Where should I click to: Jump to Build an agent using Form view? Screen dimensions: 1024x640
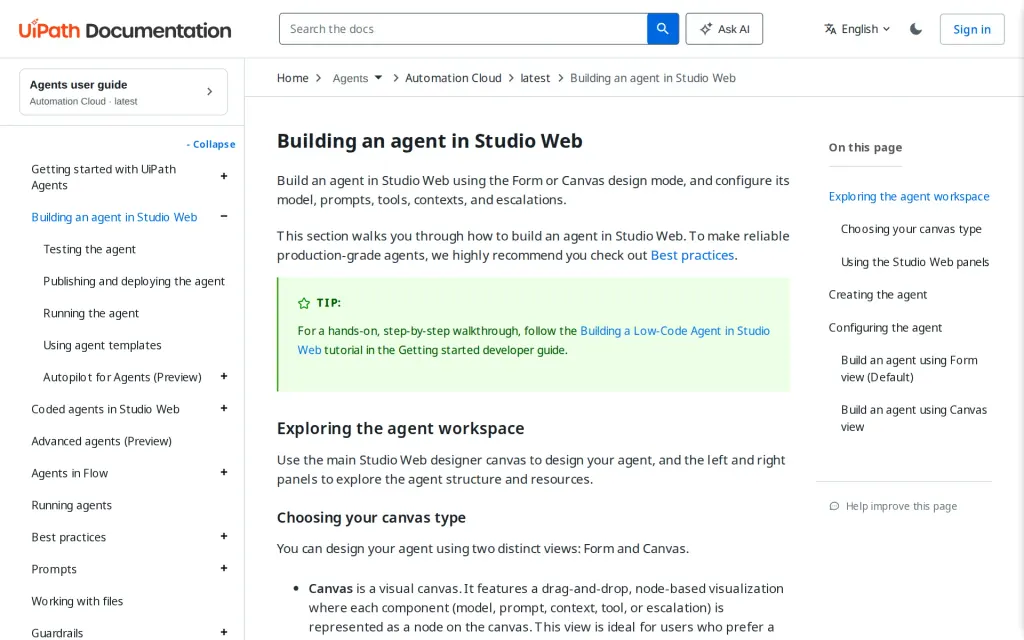click(909, 368)
